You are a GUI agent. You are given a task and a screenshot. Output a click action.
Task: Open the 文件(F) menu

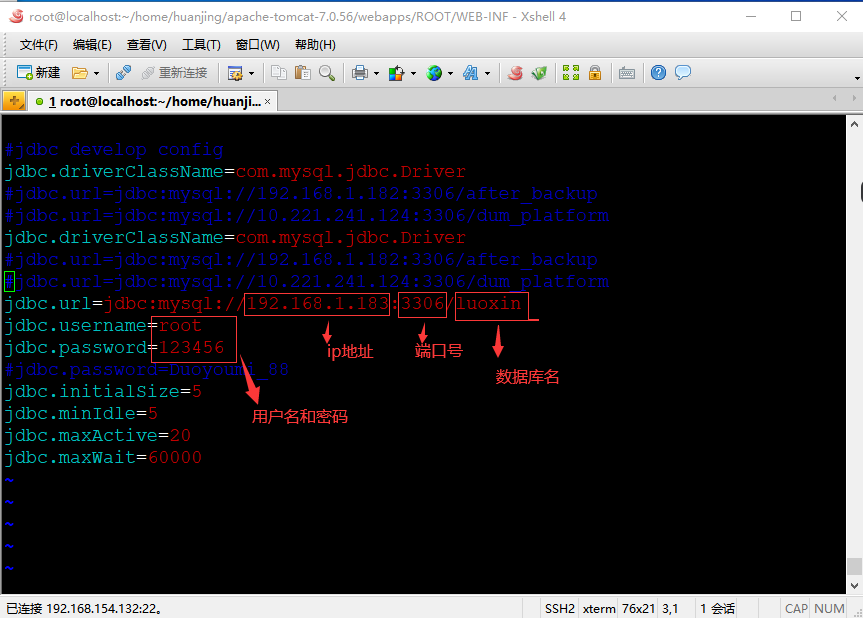pos(39,45)
